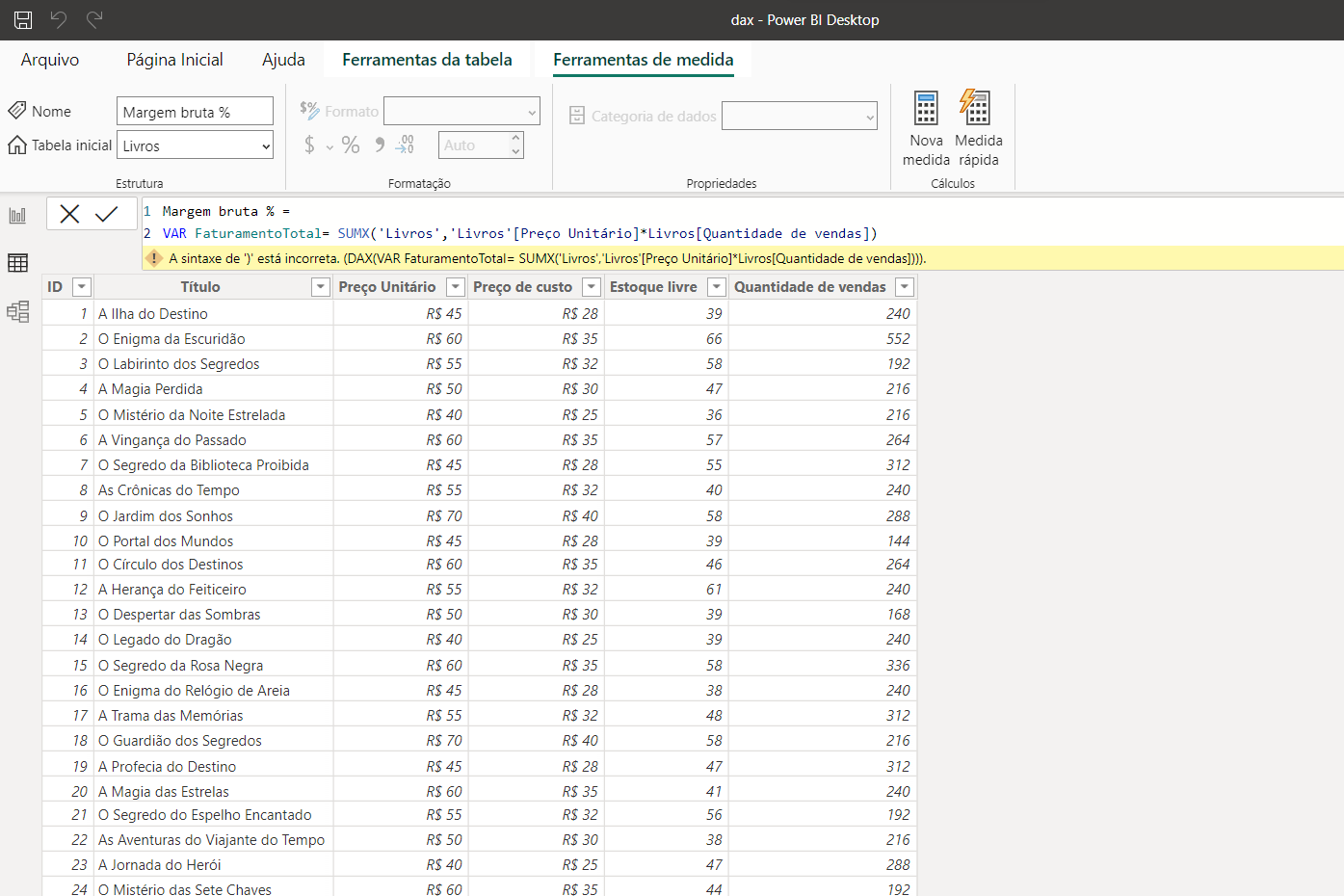Click the Preço de custo column header
This screenshot has width=1344, height=896.
tap(522, 287)
